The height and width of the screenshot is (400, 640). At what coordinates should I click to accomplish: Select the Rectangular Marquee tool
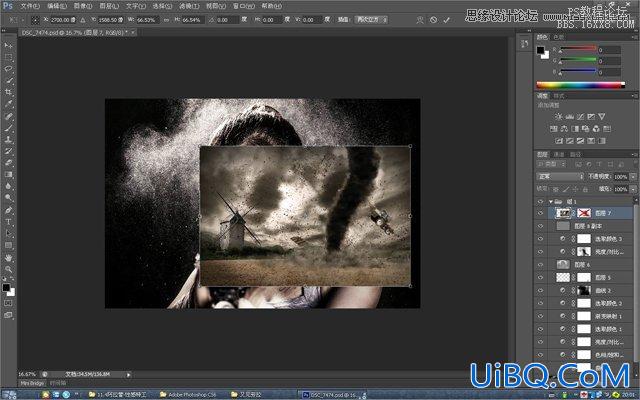coord(8,57)
